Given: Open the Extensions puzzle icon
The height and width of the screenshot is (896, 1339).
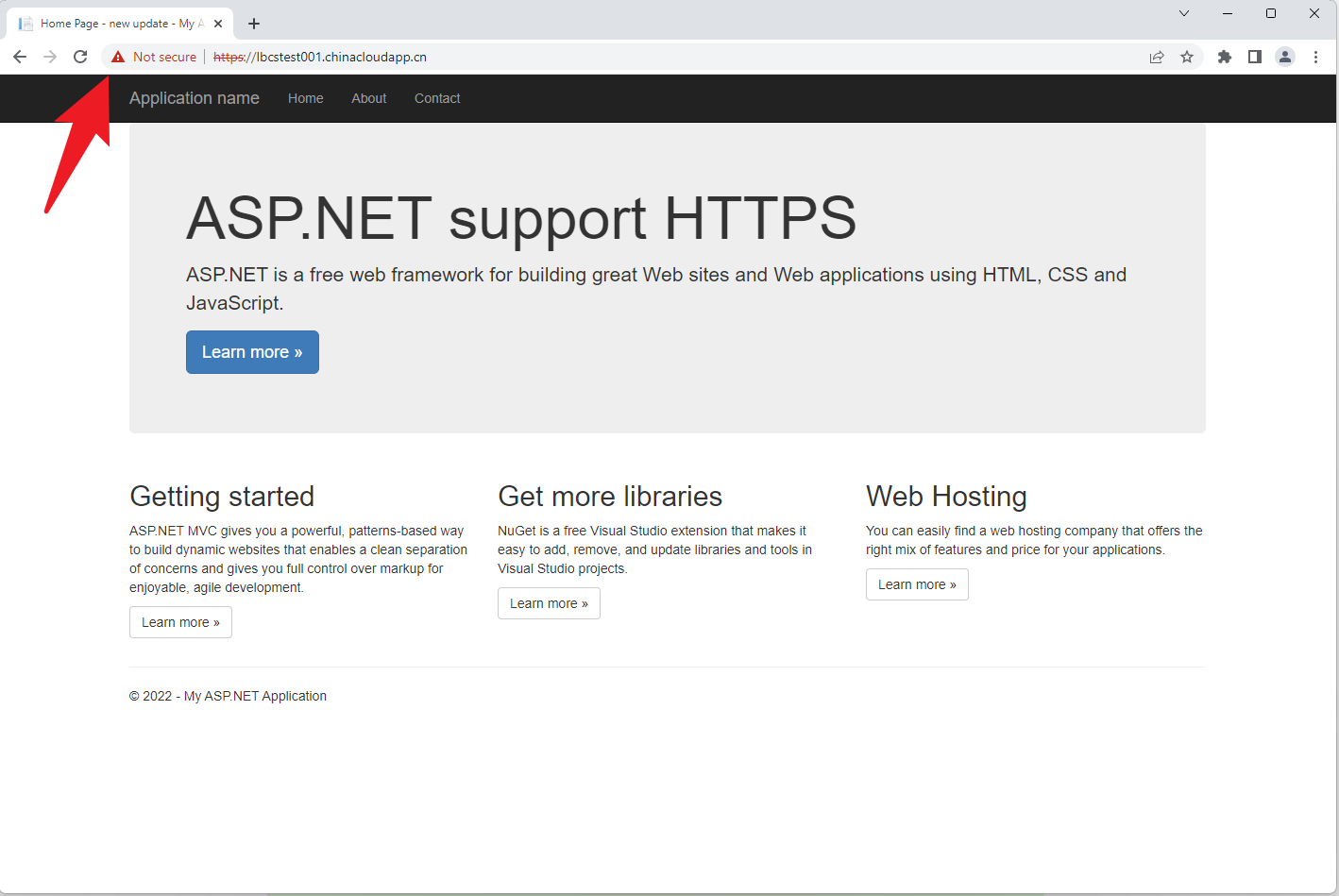Looking at the screenshot, I should 1225,57.
